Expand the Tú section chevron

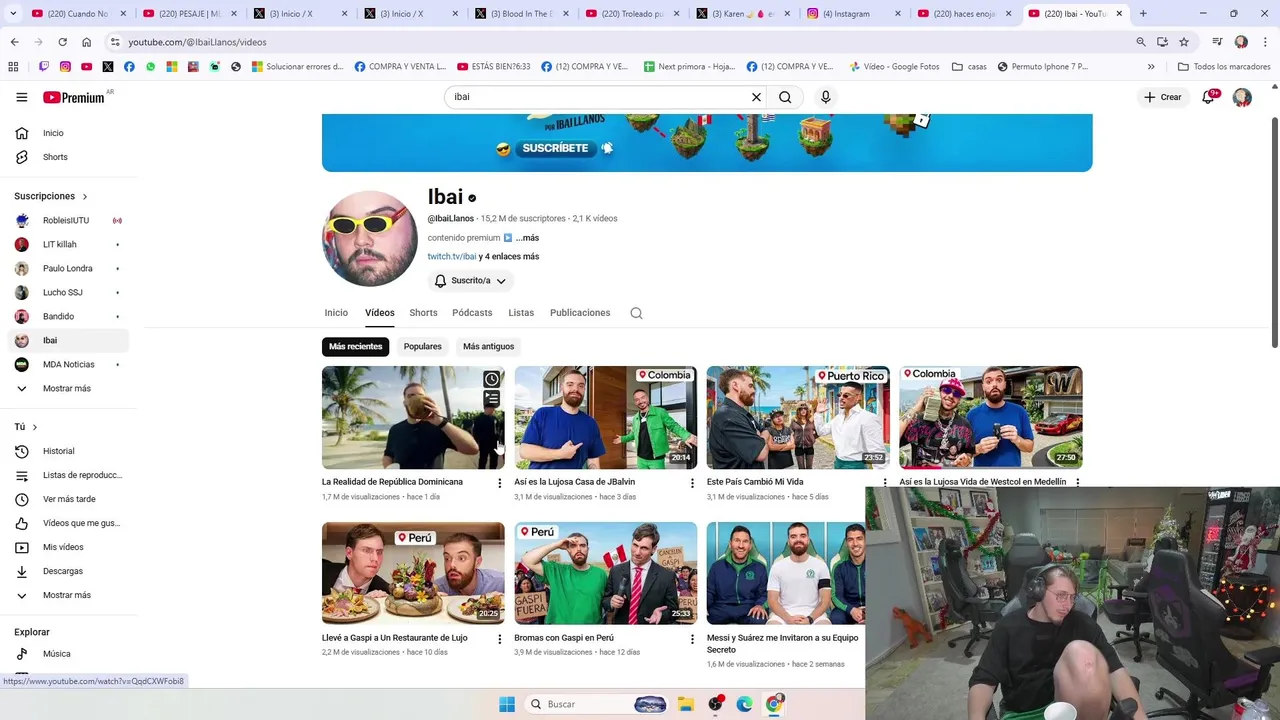34,427
